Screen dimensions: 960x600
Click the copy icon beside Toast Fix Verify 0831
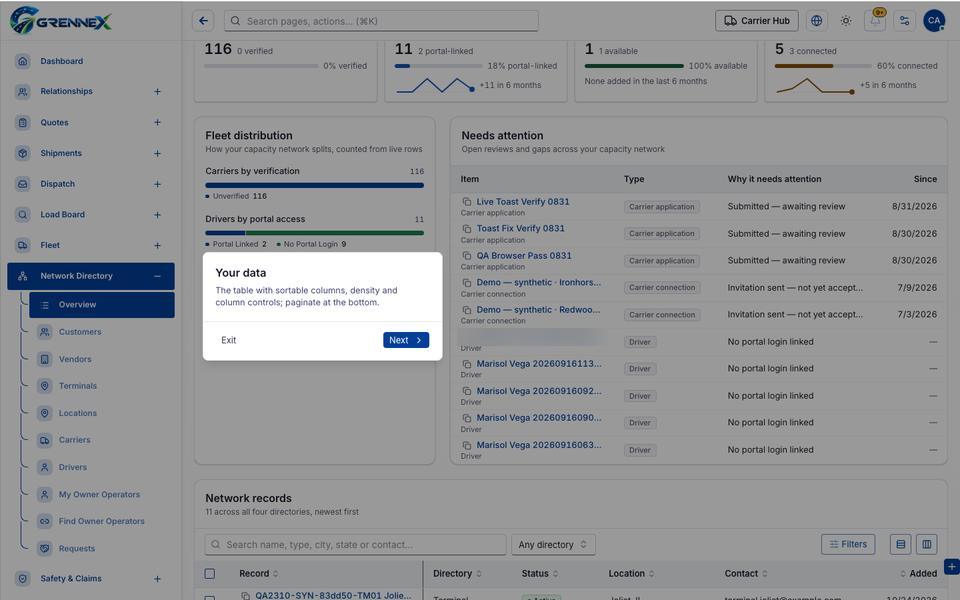pyautogui.click(x=467, y=228)
